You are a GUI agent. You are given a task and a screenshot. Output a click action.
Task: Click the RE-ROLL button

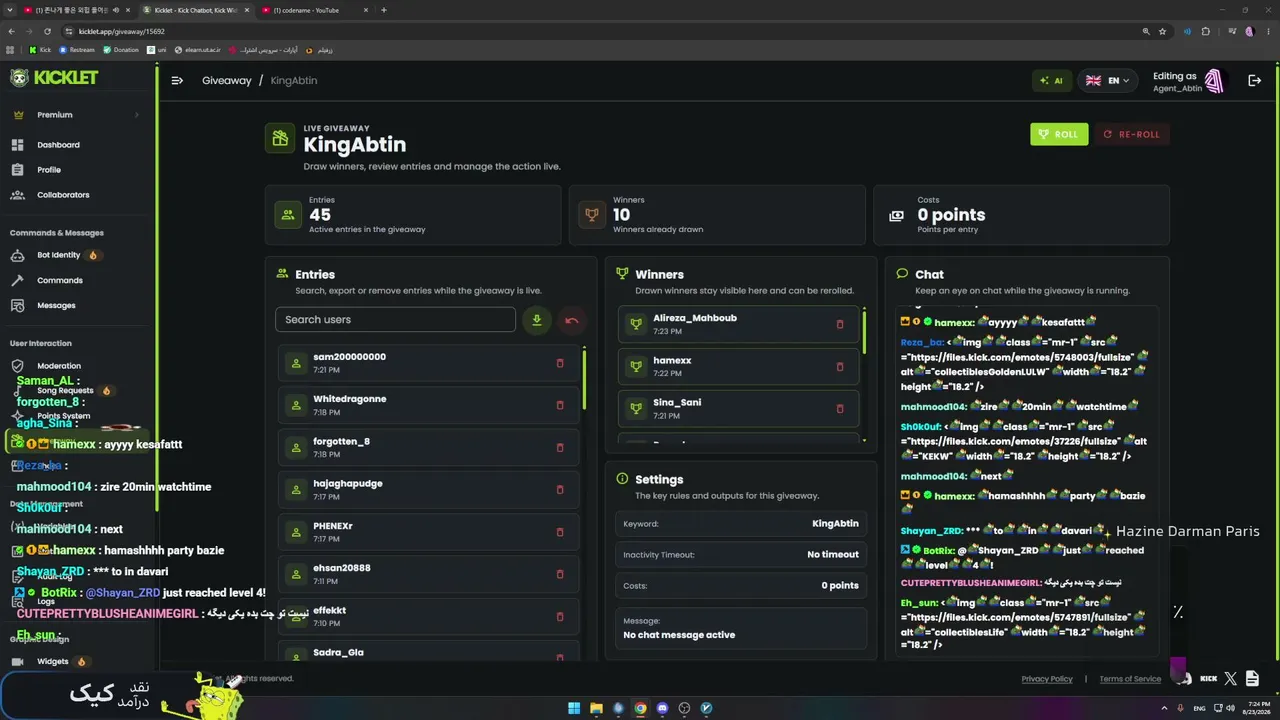[1132, 134]
